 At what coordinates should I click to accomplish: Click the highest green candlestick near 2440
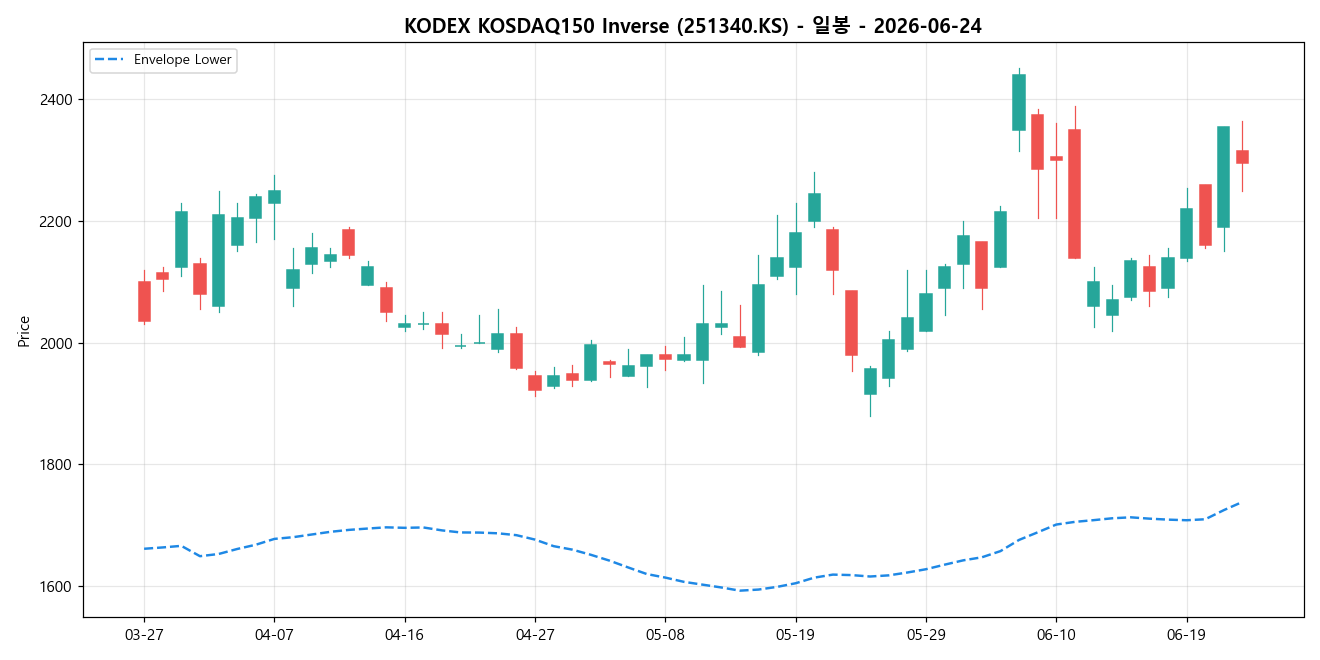(x=1019, y=102)
